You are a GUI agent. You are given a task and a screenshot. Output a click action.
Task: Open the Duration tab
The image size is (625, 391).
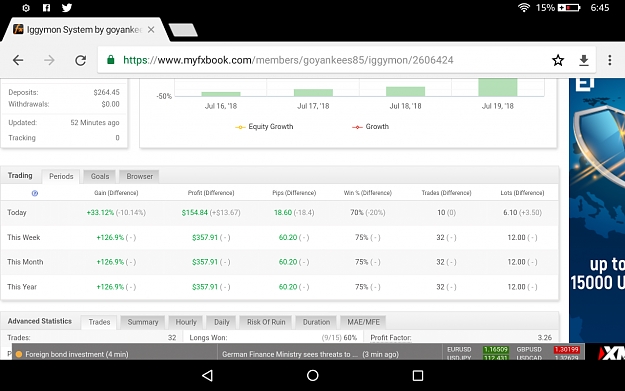[x=316, y=322]
